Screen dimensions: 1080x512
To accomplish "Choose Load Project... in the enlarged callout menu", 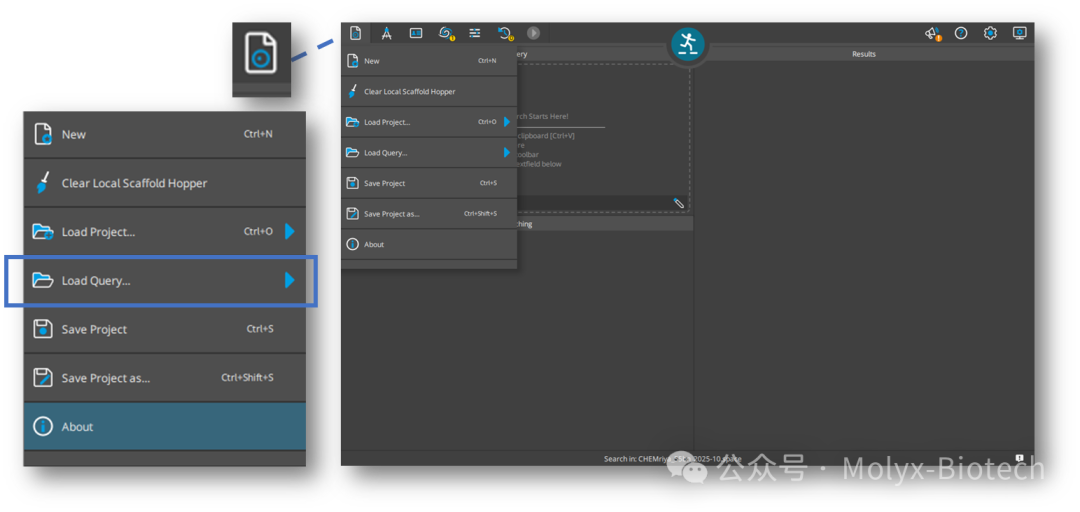I will (165, 232).
